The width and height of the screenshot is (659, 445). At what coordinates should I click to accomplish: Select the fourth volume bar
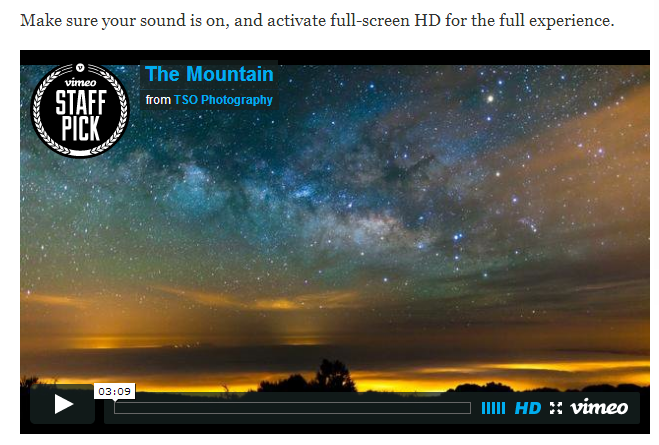point(498,408)
